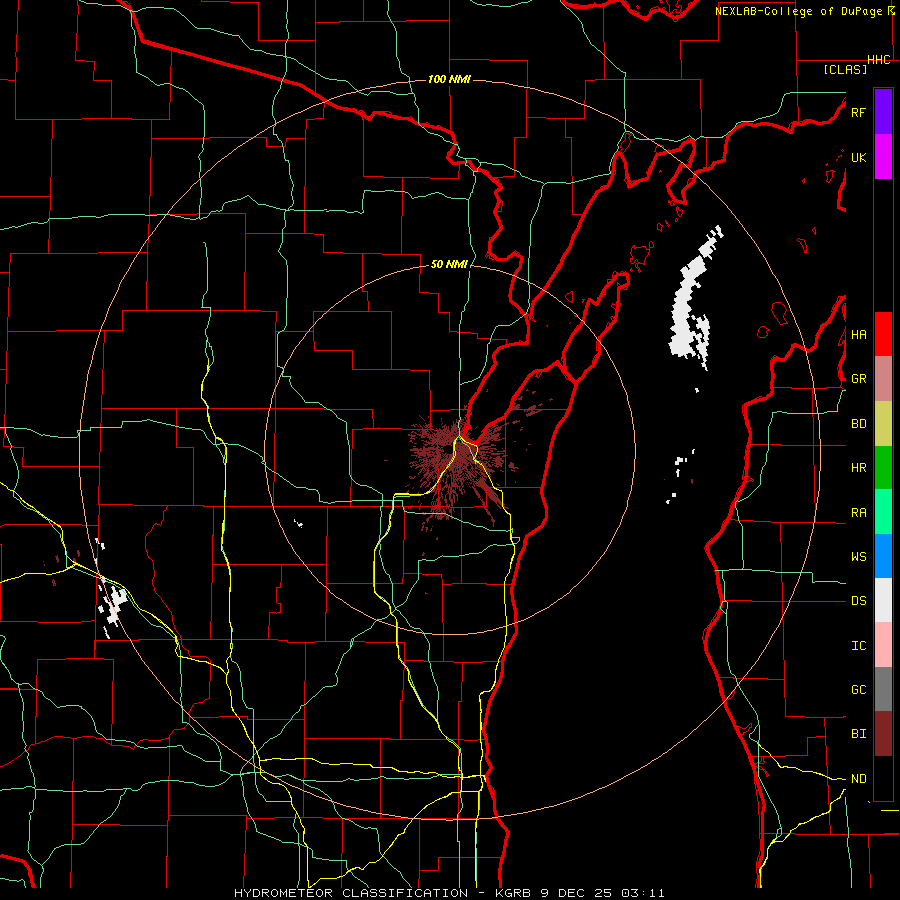Click the HR legend label
This screenshot has width=900, height=900.
pyautogui.click(x=858, y=468)
